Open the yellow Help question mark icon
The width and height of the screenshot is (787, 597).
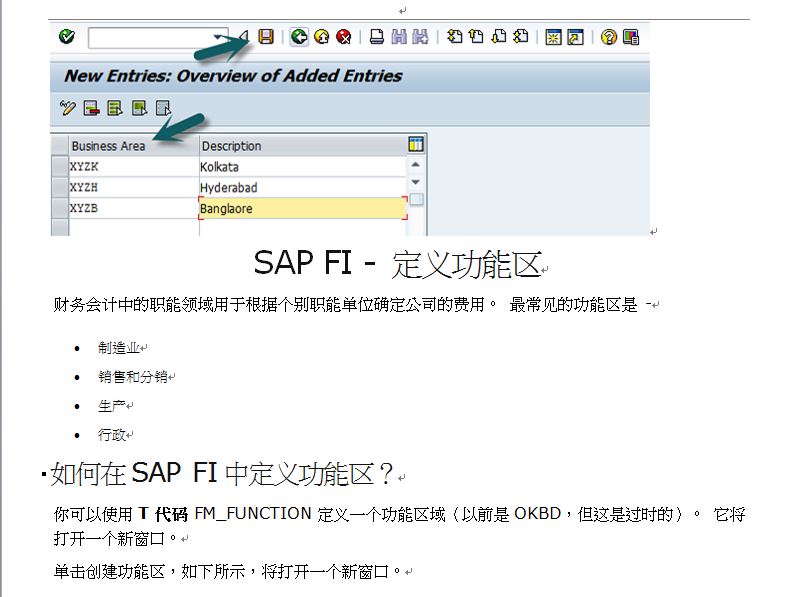(x=608, y=37)
